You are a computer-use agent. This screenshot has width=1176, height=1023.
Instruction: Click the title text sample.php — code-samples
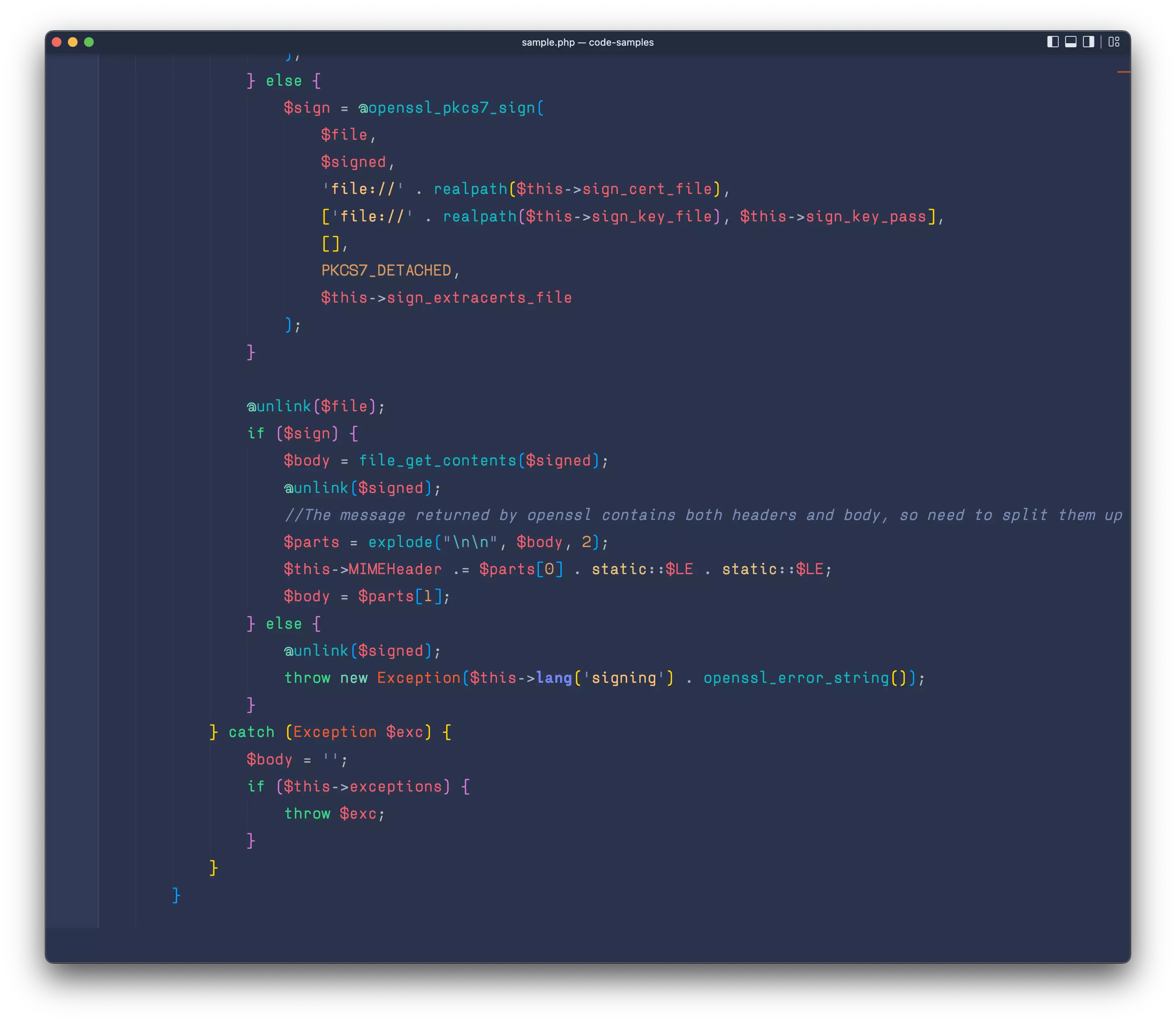(588, 42)
